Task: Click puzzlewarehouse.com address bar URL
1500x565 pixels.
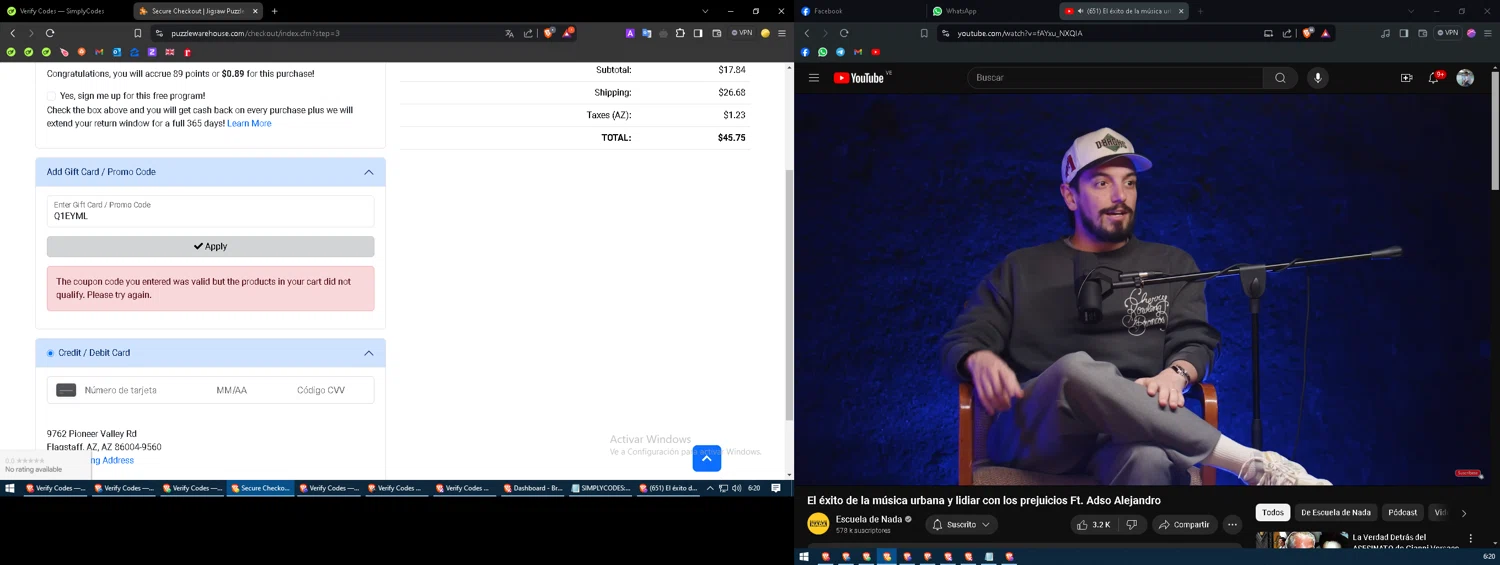Action: (x=255, y=33)
